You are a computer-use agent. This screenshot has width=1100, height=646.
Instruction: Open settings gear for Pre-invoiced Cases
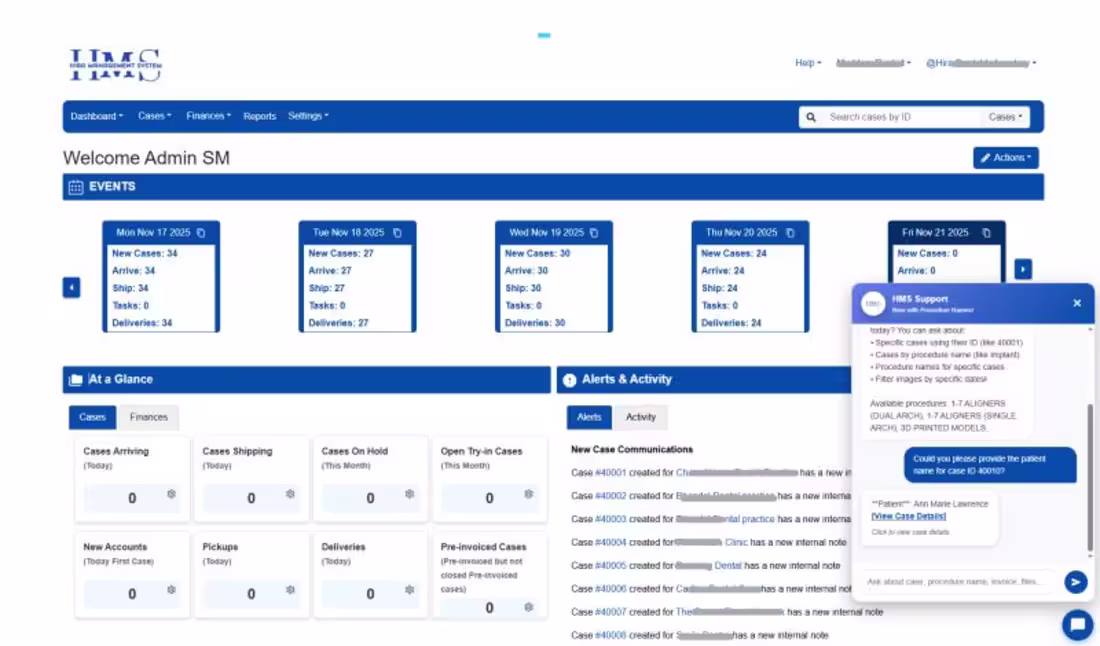(x=529, y=607)
